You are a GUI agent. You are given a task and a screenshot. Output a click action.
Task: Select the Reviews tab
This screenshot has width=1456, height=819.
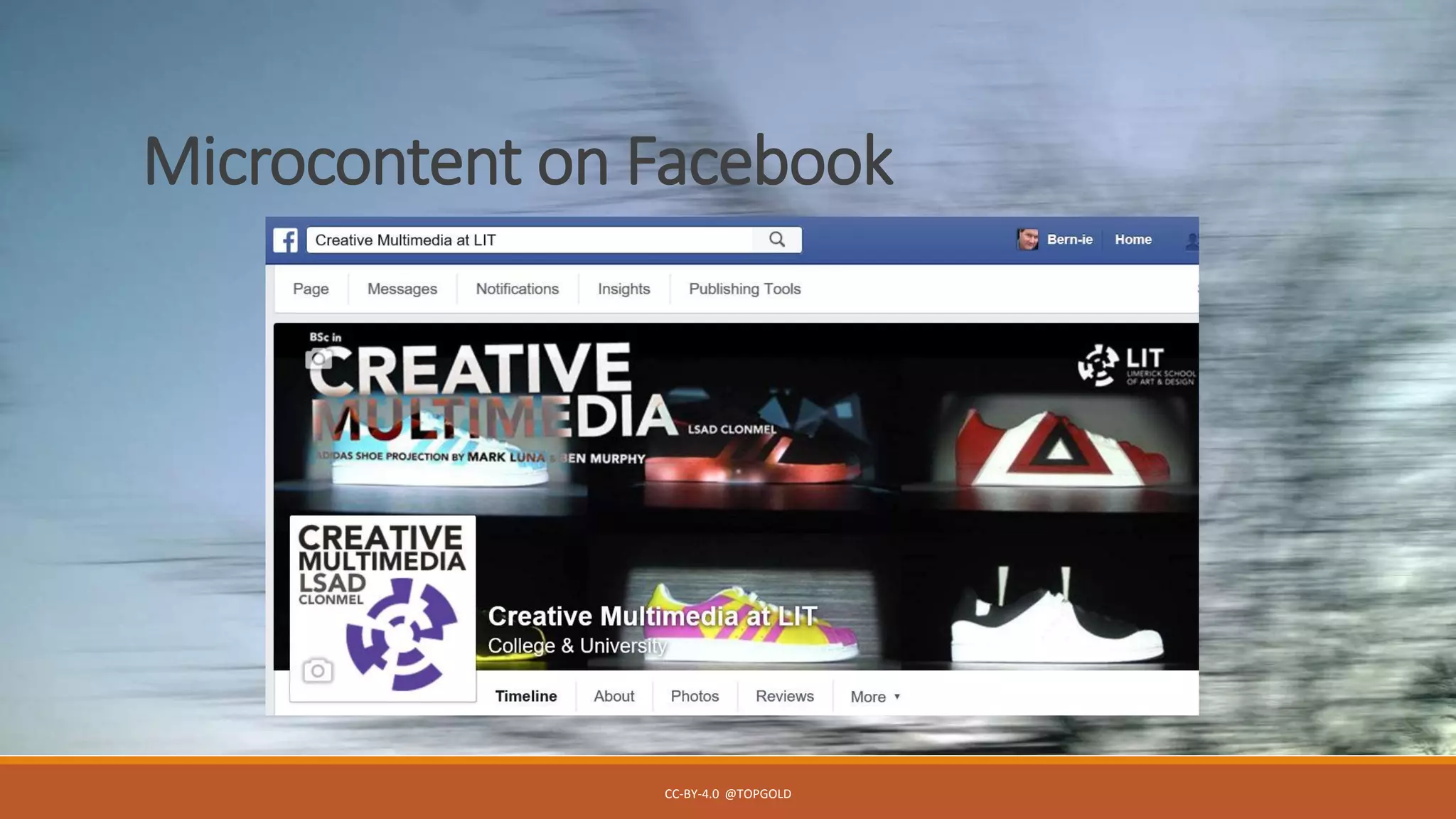[785, 696]
